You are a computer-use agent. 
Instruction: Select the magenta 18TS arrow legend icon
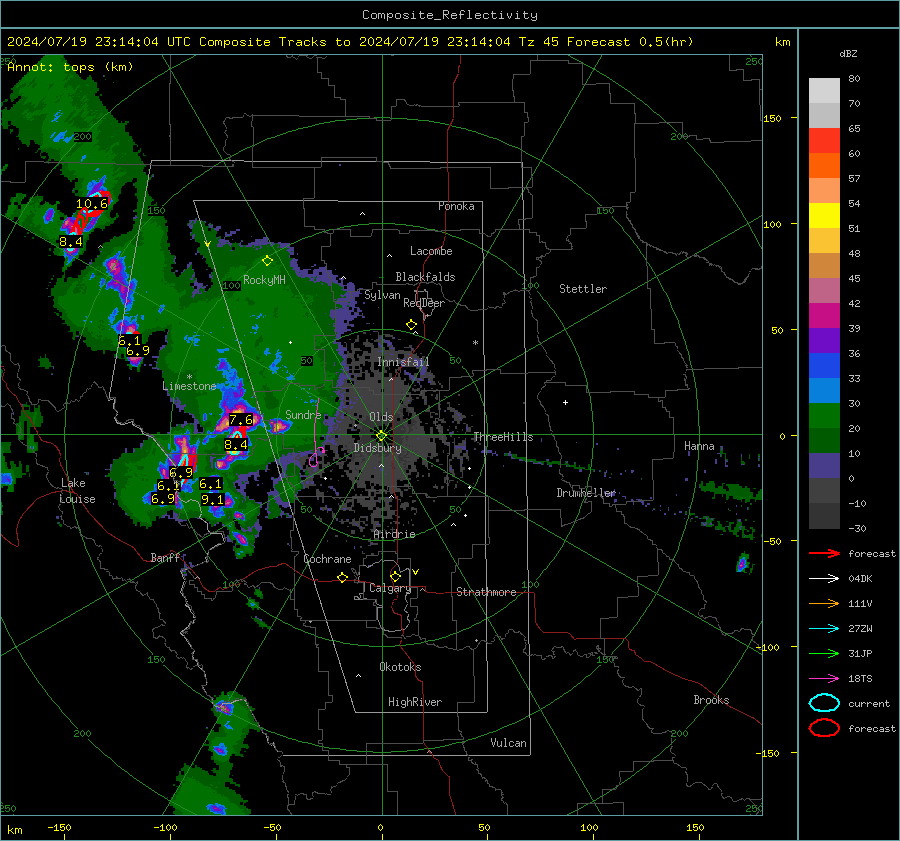tap(824, 679)
